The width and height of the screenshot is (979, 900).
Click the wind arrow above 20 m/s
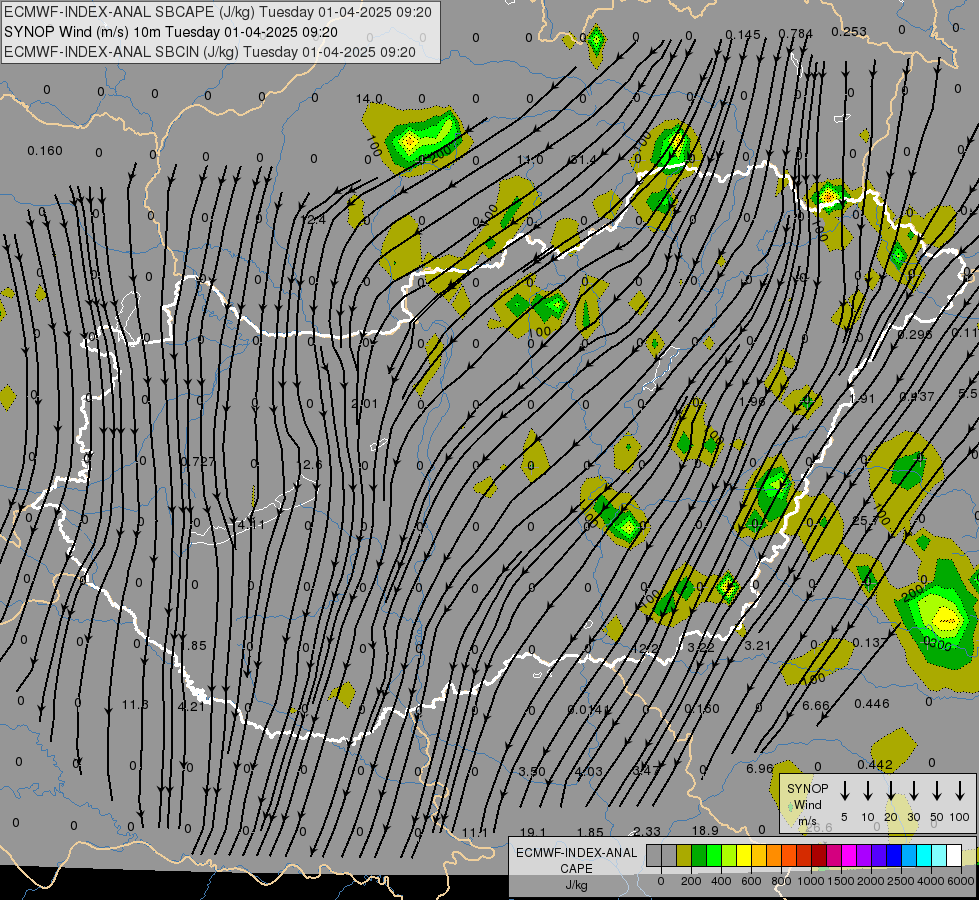pyautogui.click(x=890, y=790)
